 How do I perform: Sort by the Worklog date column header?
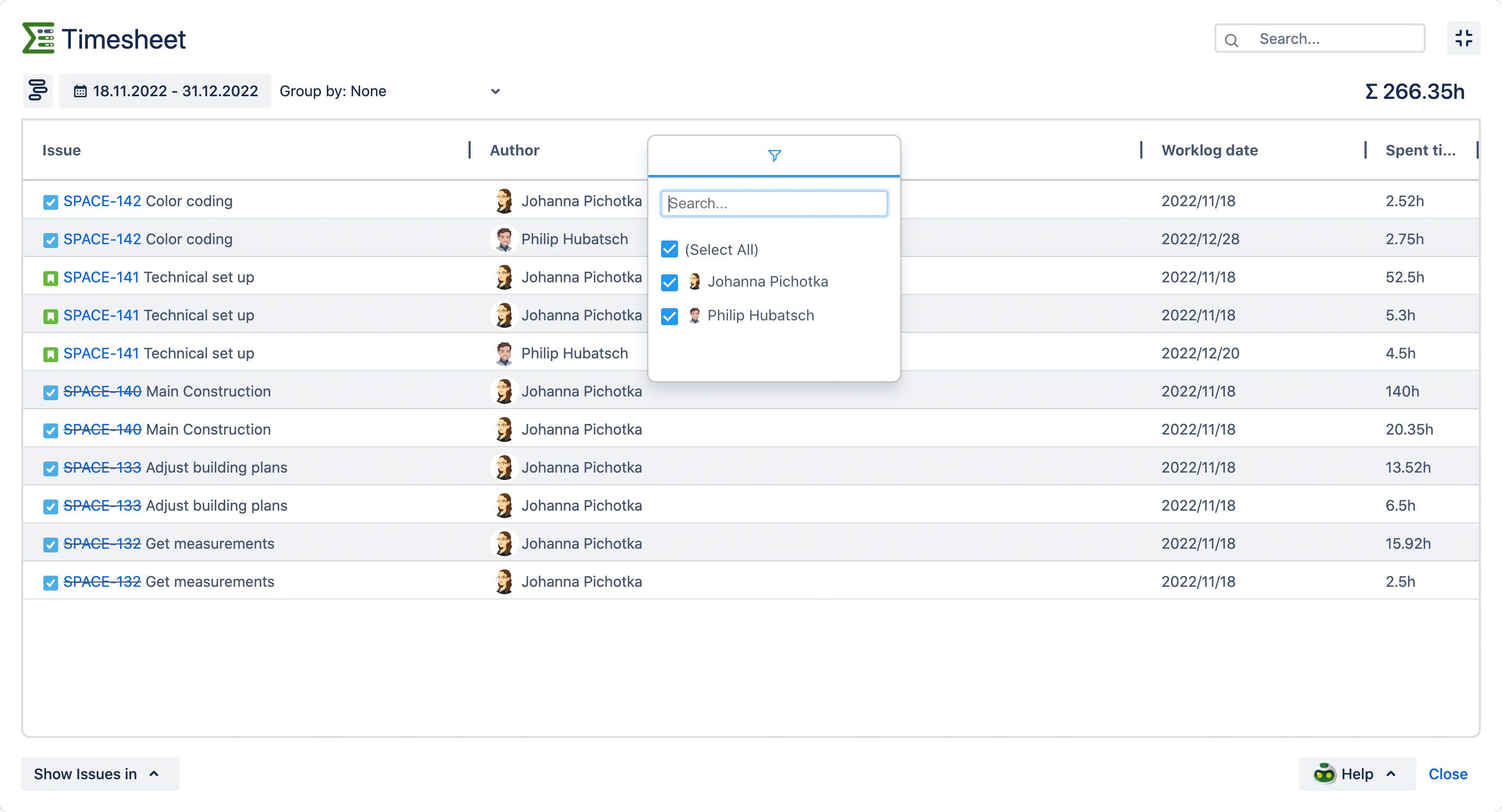pyautogui.click(x=1210, y=150)
